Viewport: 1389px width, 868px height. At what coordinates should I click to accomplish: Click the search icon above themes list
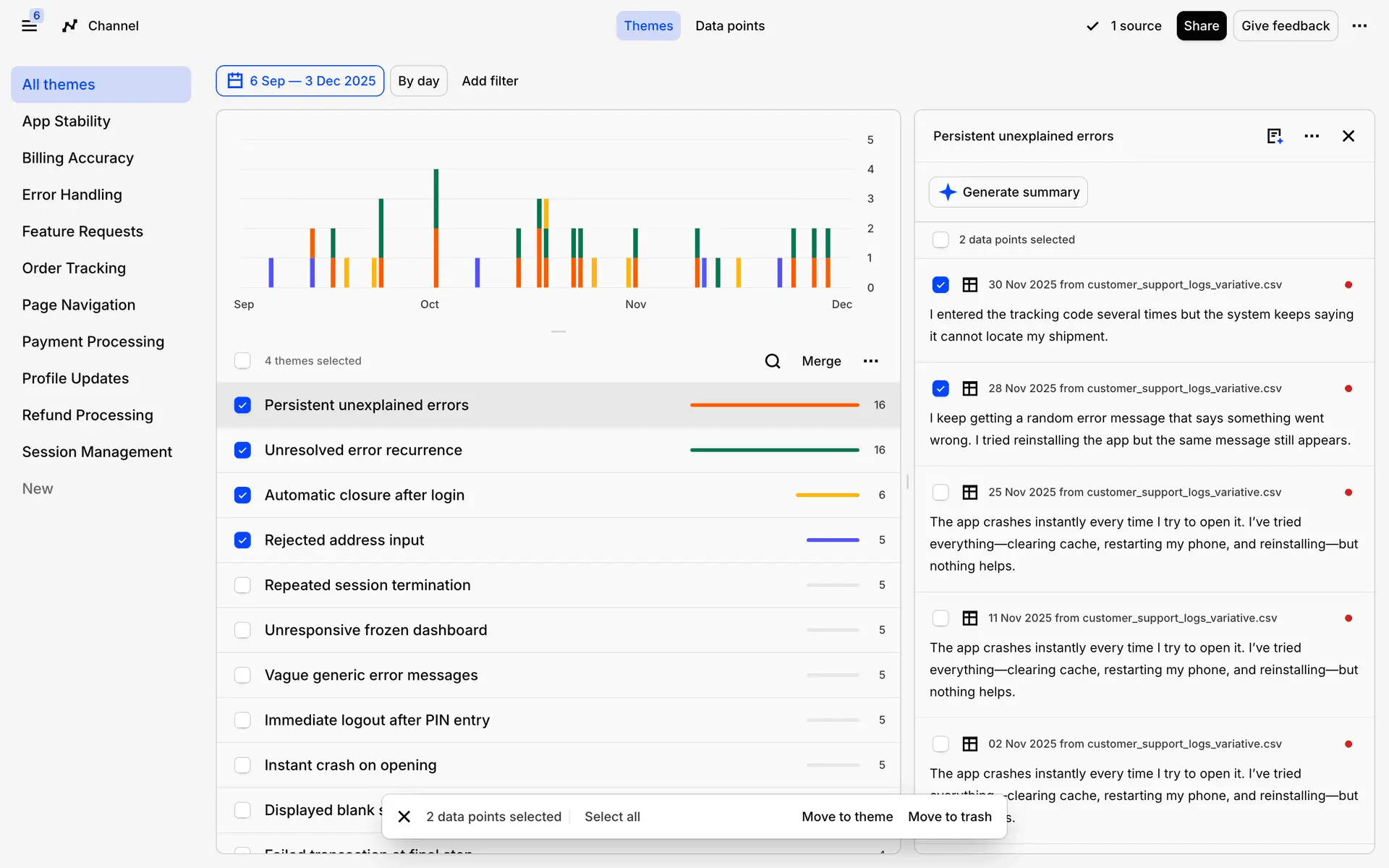pos(772,361)
